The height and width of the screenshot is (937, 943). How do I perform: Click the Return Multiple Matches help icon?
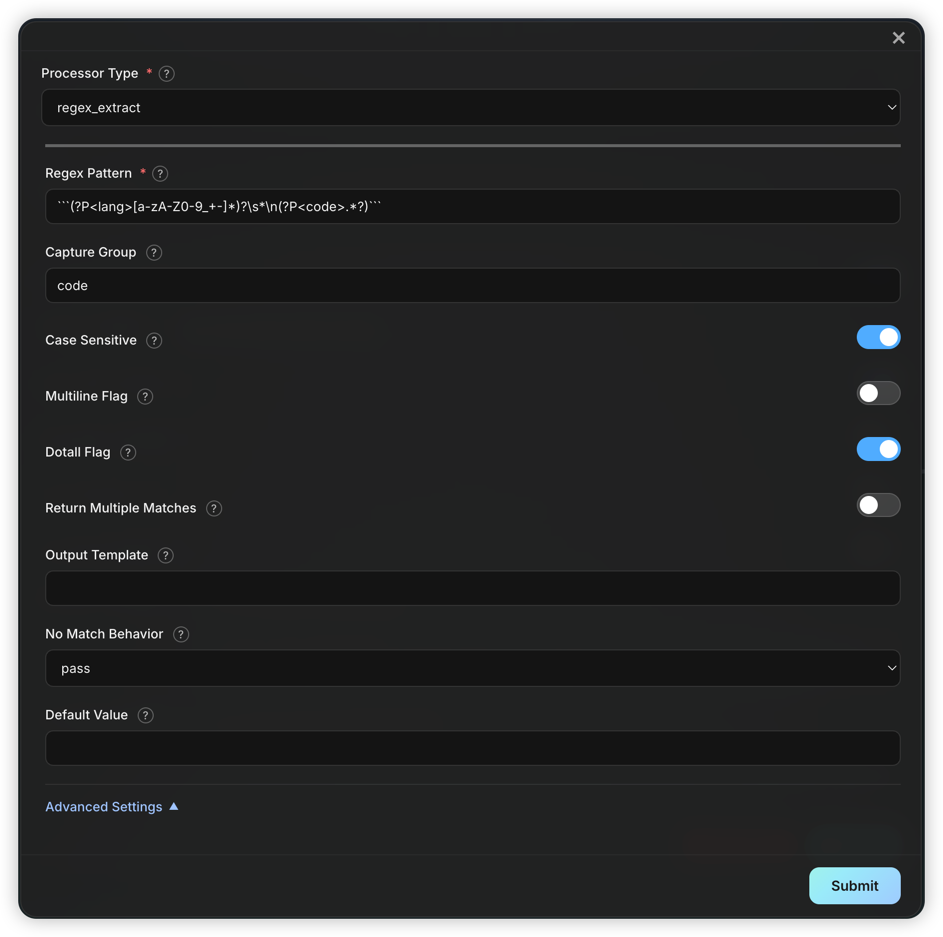click(213, 508)
